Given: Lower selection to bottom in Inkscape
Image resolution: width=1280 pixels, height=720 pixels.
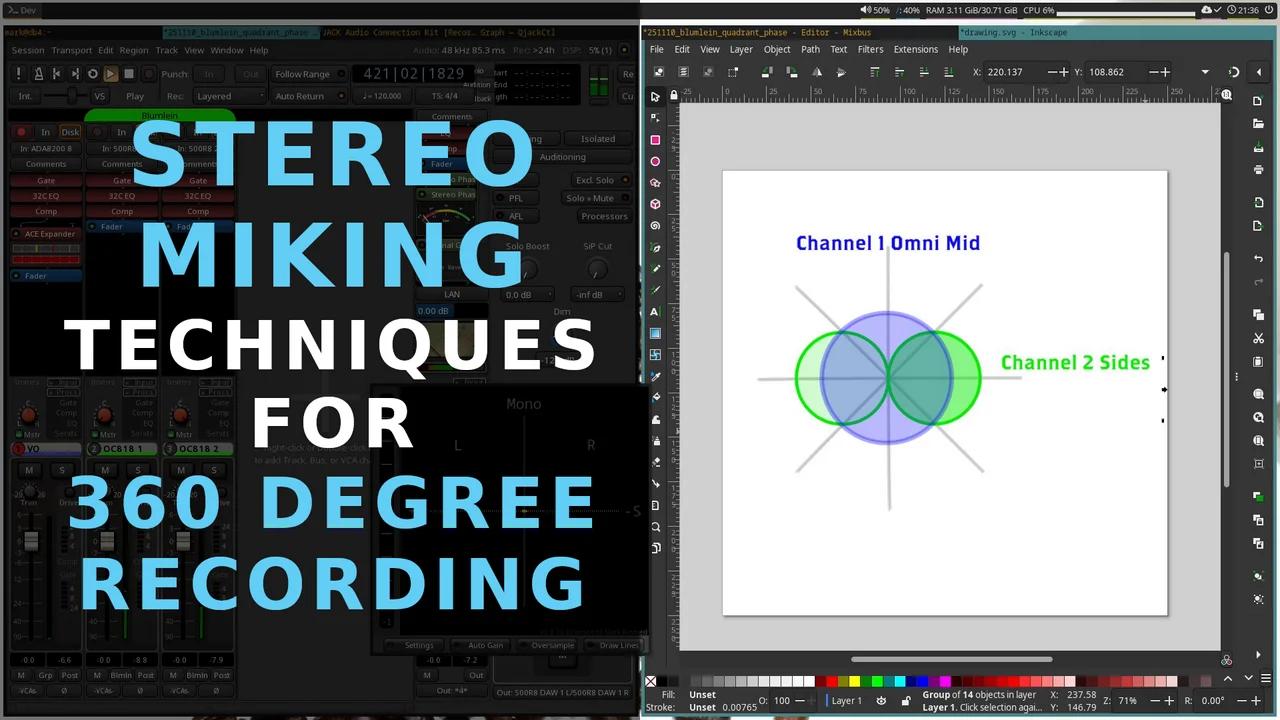Looking at the screenshot, I should 947,72.
